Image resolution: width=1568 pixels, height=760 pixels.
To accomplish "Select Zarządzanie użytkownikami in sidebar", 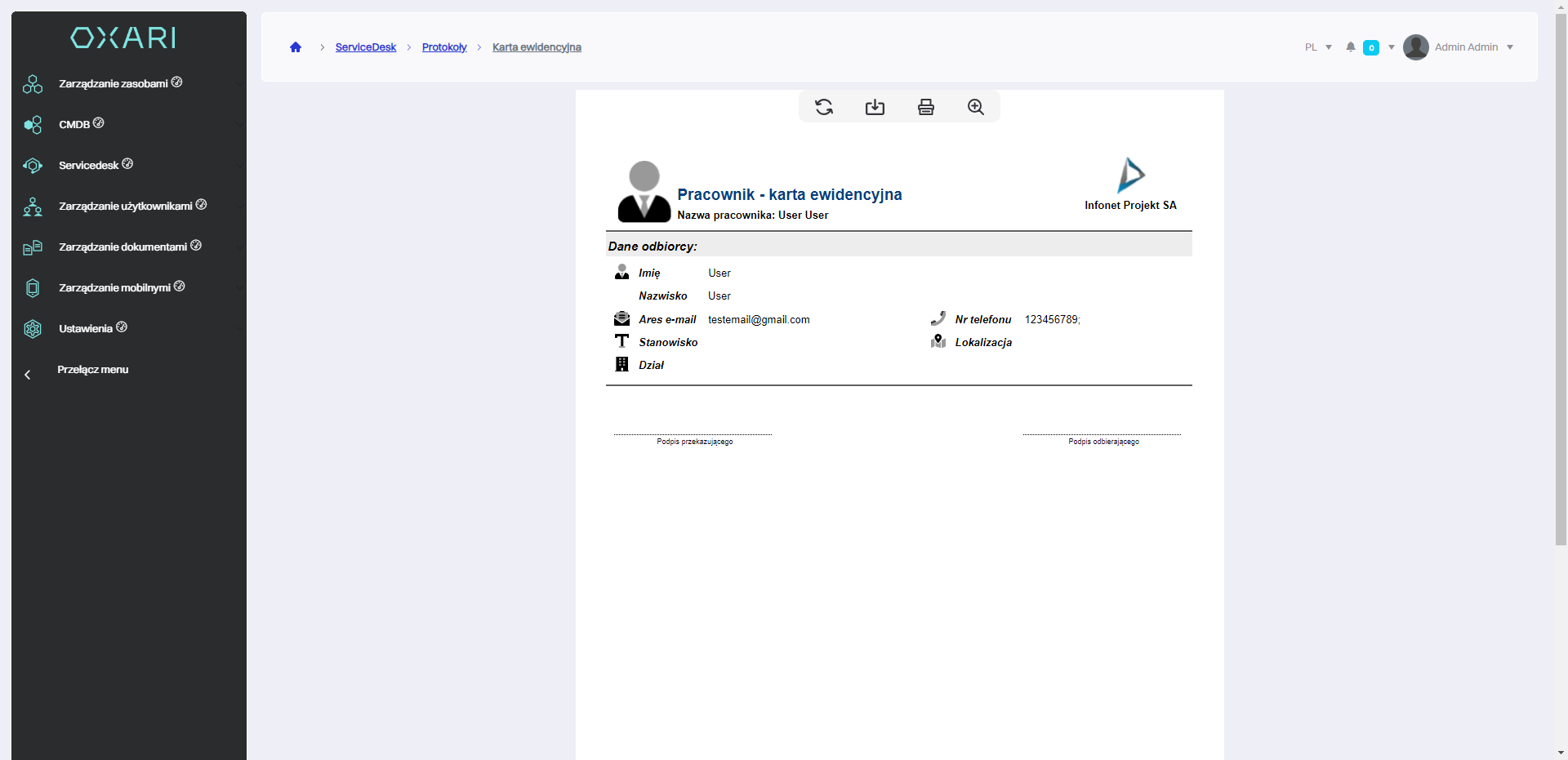I will (126, 207).
